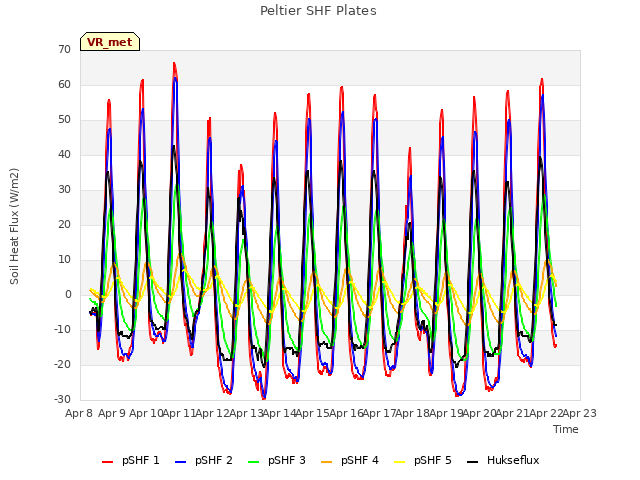Click the 30 y-axis tick label

click(x=64, y=189)
